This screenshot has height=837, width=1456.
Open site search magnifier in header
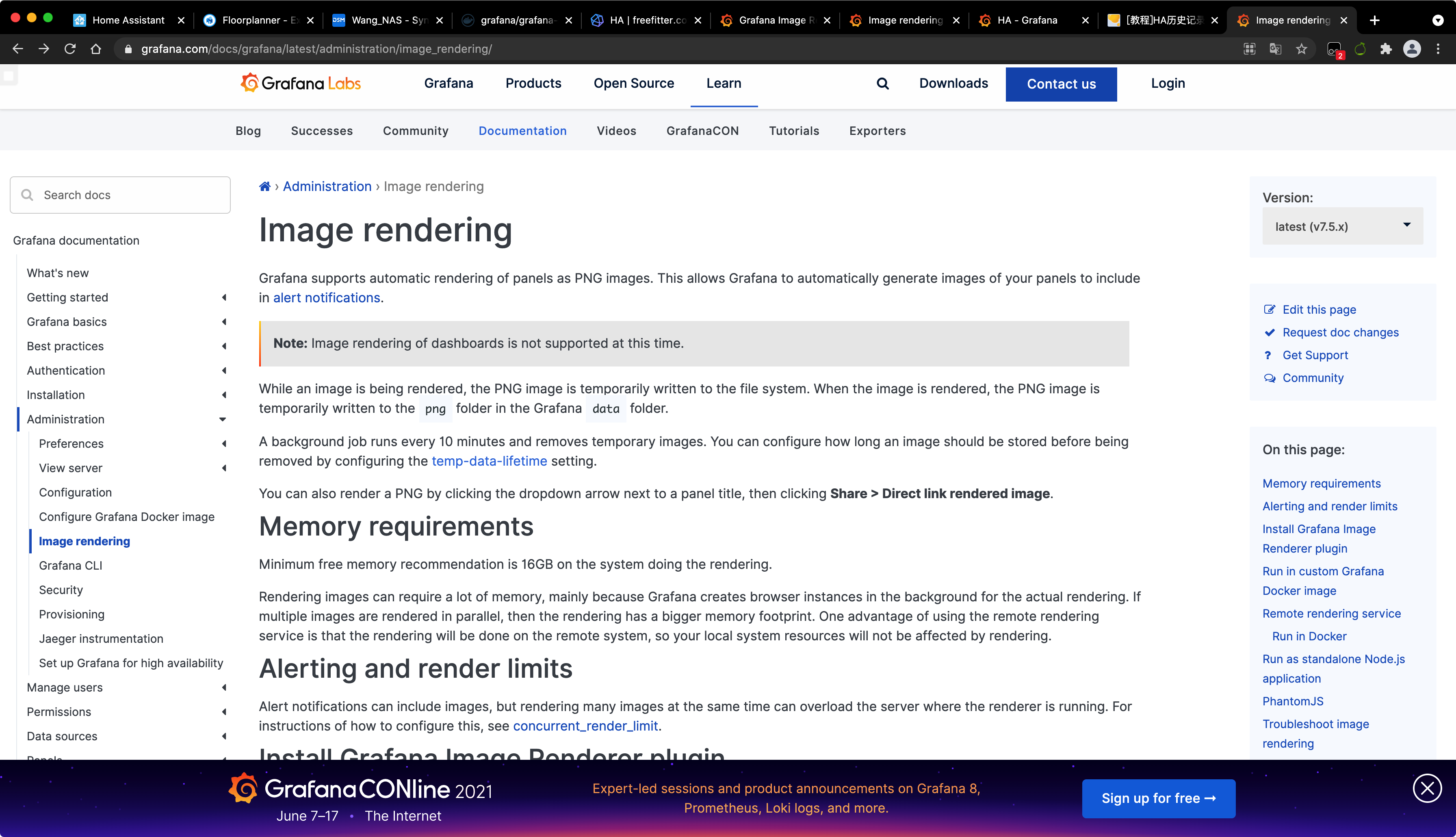882,83
